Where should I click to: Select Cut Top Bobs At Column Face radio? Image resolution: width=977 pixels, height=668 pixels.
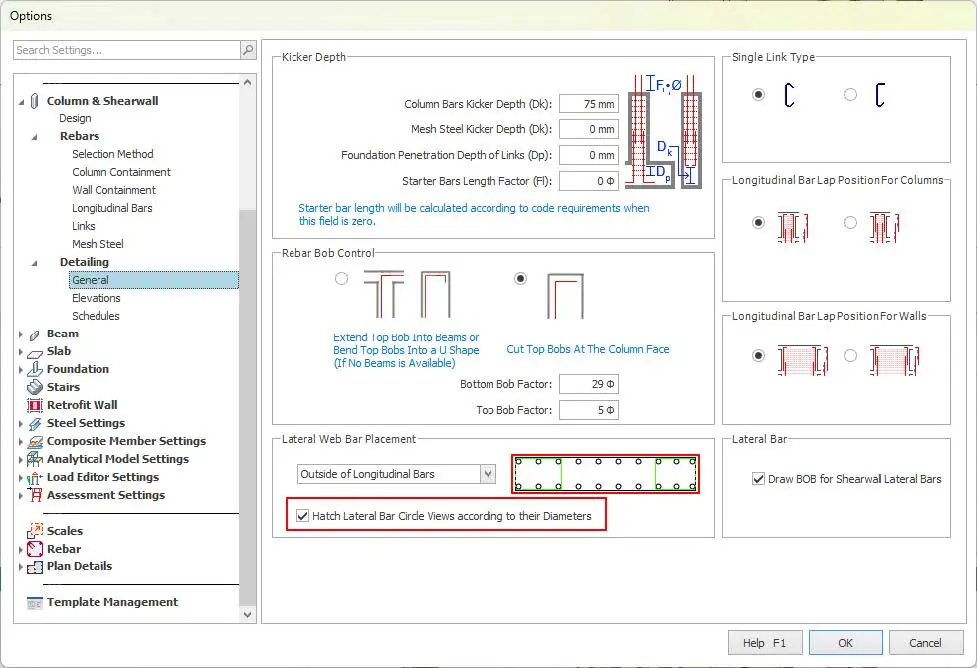(x=520, y=279)
